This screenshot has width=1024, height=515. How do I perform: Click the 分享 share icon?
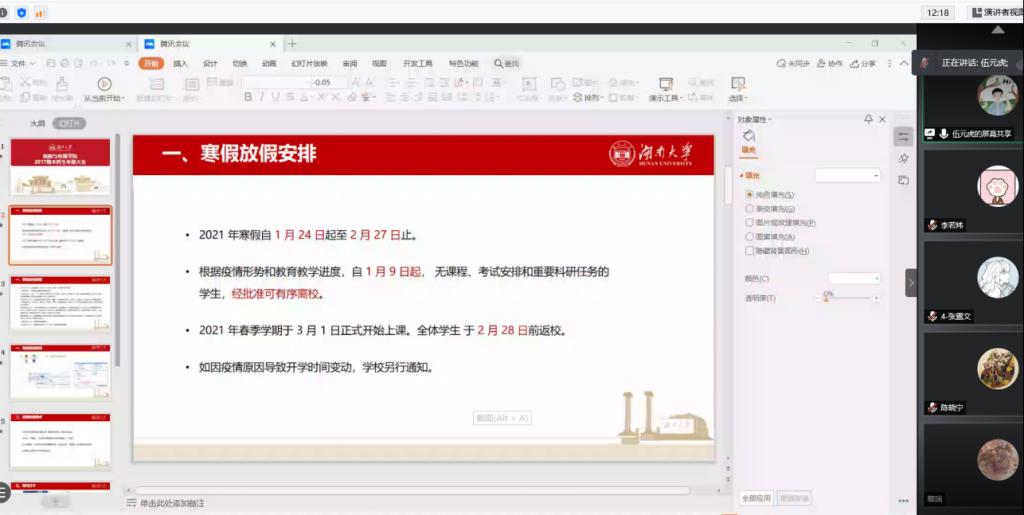pos(860,63)
